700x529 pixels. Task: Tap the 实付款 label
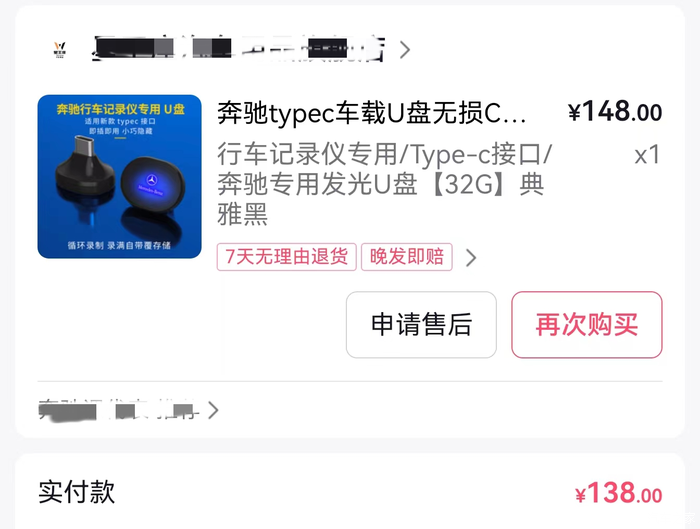pyautogui.click(x=76, y=492)
